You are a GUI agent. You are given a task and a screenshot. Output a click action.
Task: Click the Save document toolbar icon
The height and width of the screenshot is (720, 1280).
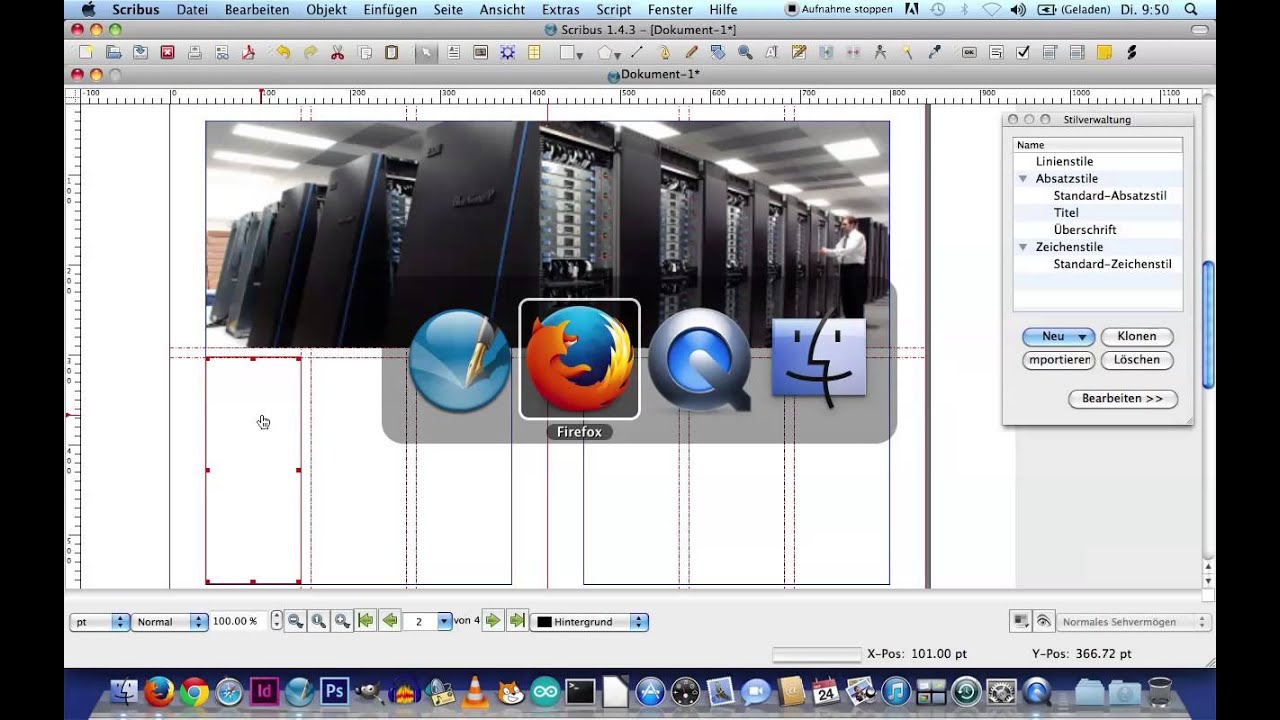coord(140,52)
